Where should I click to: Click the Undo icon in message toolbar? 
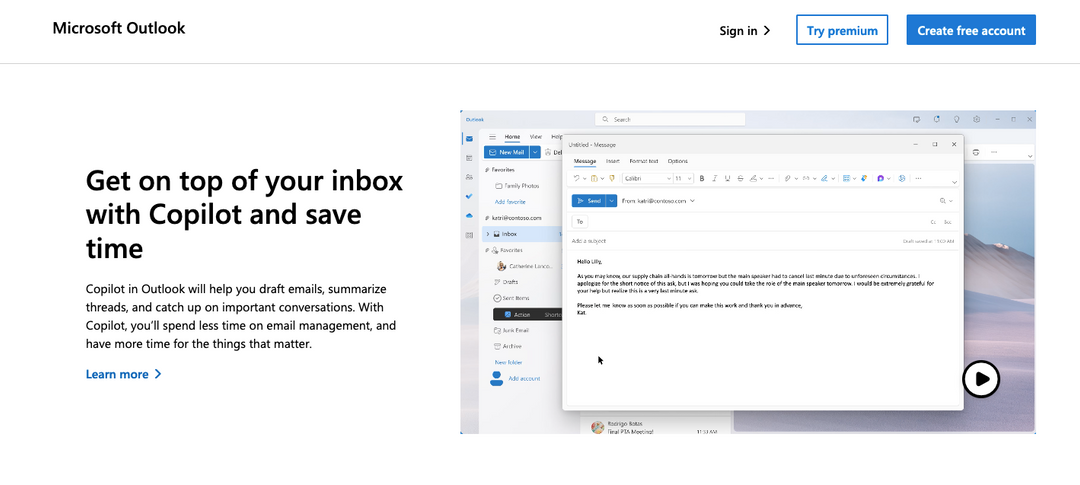click(x=577, y=178)
